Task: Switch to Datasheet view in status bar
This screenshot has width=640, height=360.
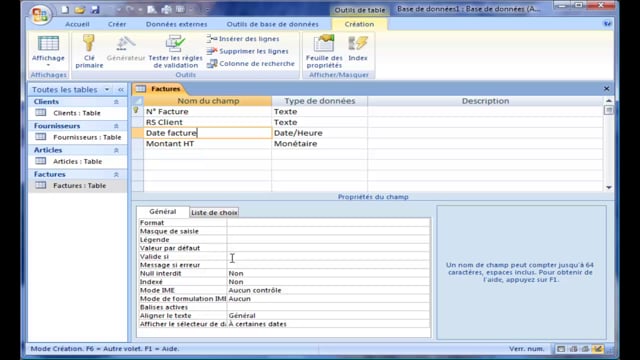Action: click(x=561, y=349)
